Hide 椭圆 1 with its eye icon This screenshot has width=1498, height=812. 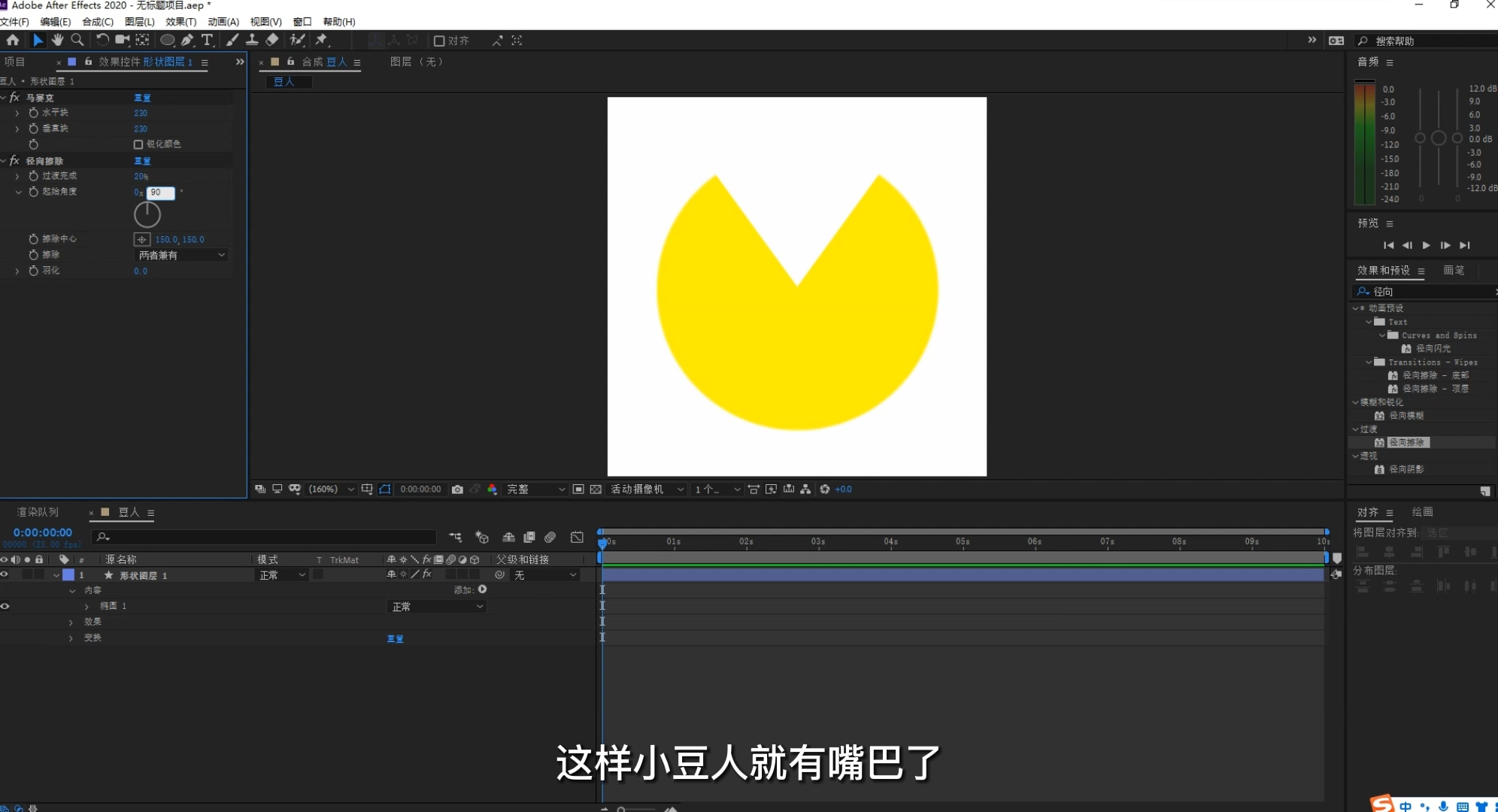[x=5, y=606]
